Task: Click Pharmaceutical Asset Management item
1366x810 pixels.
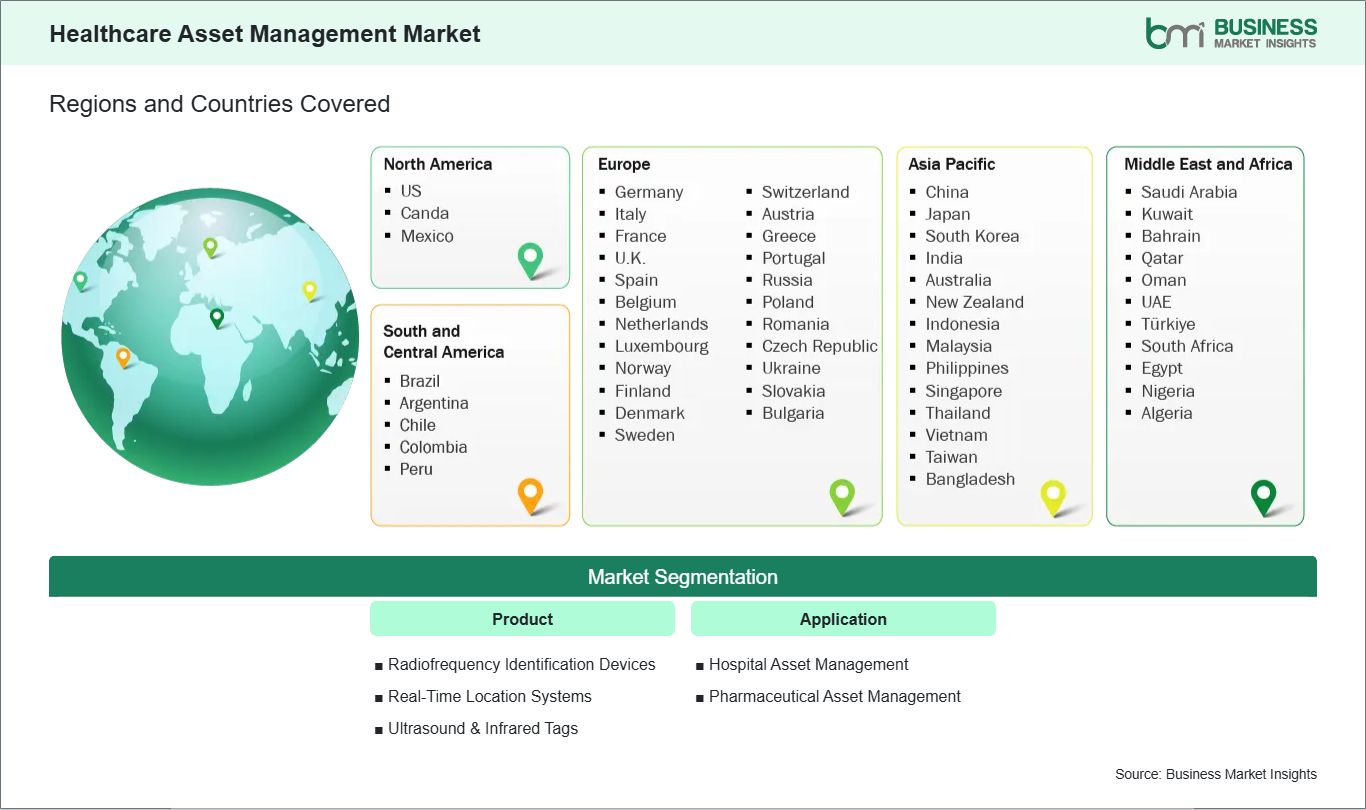Action: (835, 696)
